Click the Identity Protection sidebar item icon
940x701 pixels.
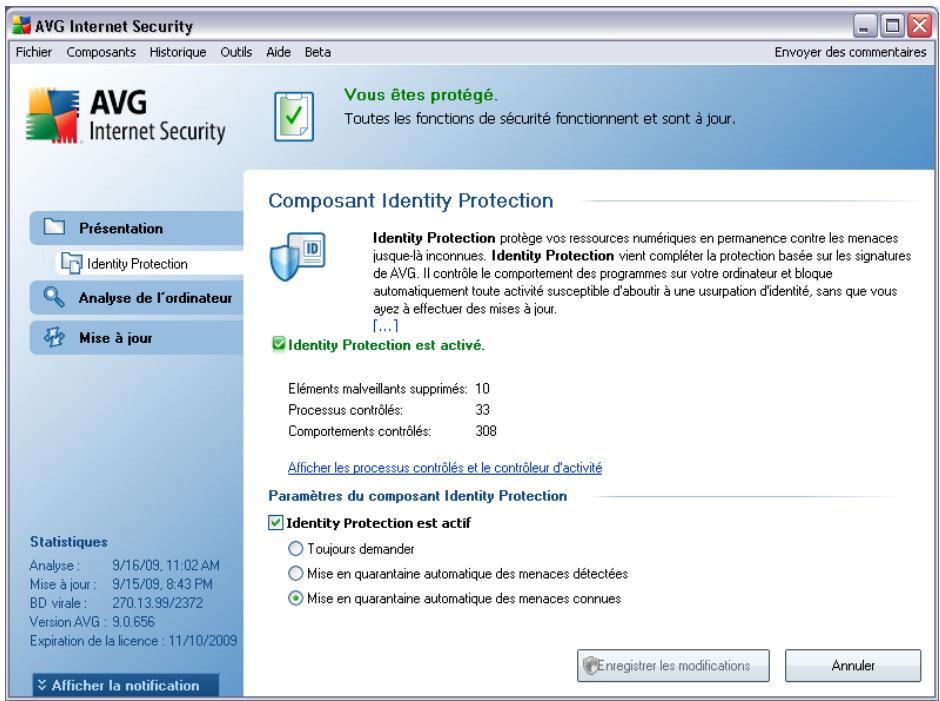(x=71, y=264)
